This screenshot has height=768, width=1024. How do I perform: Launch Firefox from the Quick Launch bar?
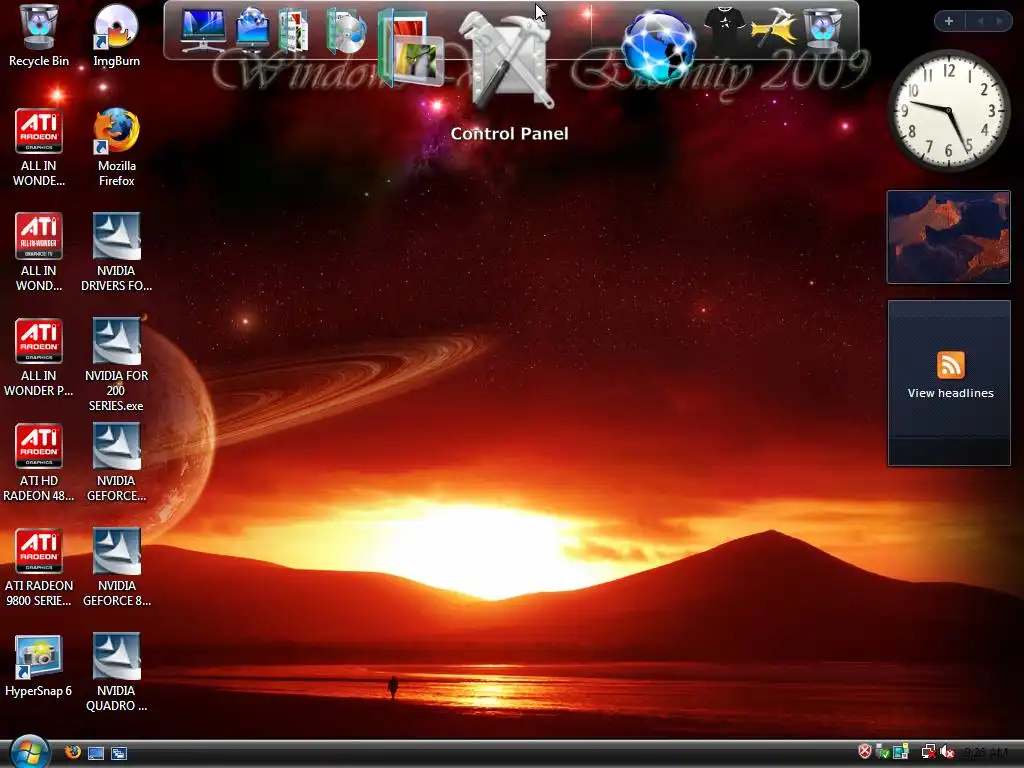click(x=73, y=752)
